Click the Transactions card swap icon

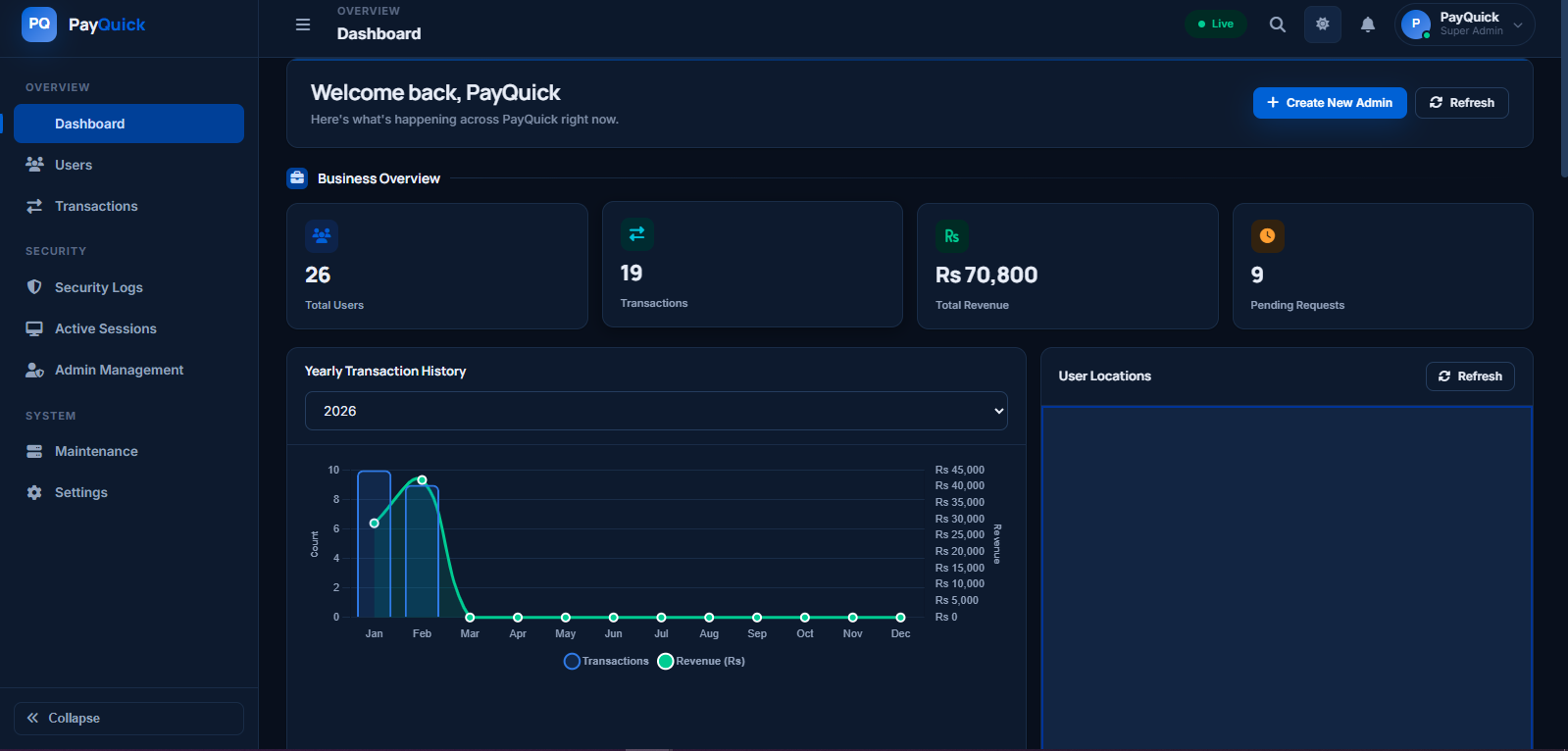pos(637,233)
